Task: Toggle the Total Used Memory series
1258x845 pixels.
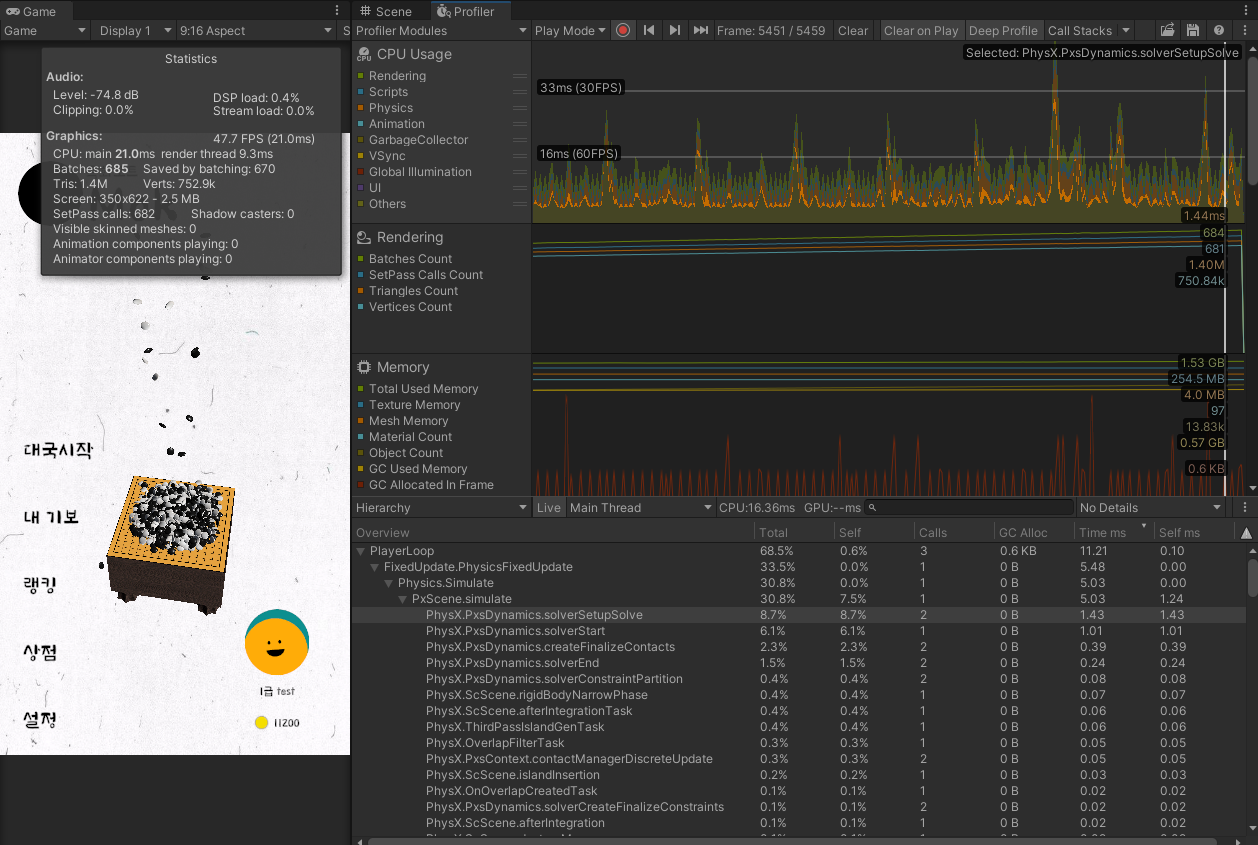Action: pyautogui.click(x=362, y=389)
